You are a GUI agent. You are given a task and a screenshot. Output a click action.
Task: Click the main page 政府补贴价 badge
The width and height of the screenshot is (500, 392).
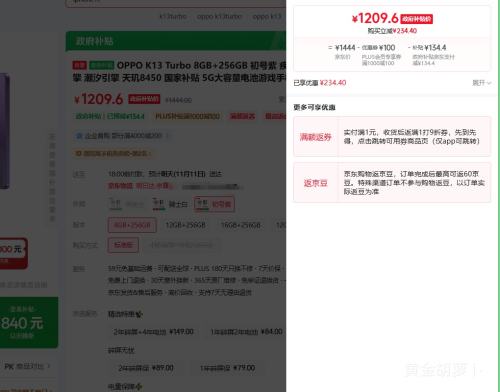144,99
